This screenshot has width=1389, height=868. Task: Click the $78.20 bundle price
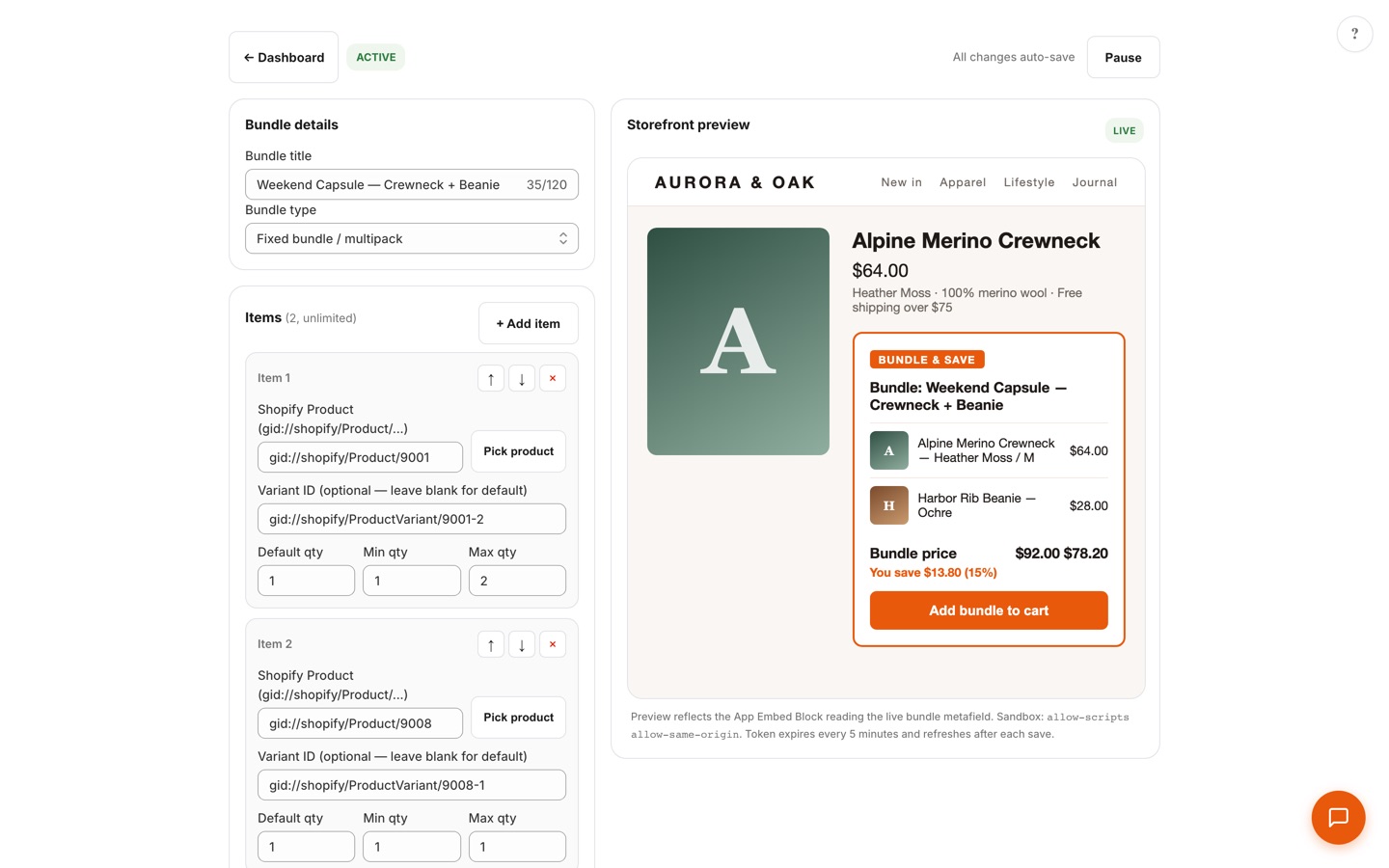[x=1086, y=554]
